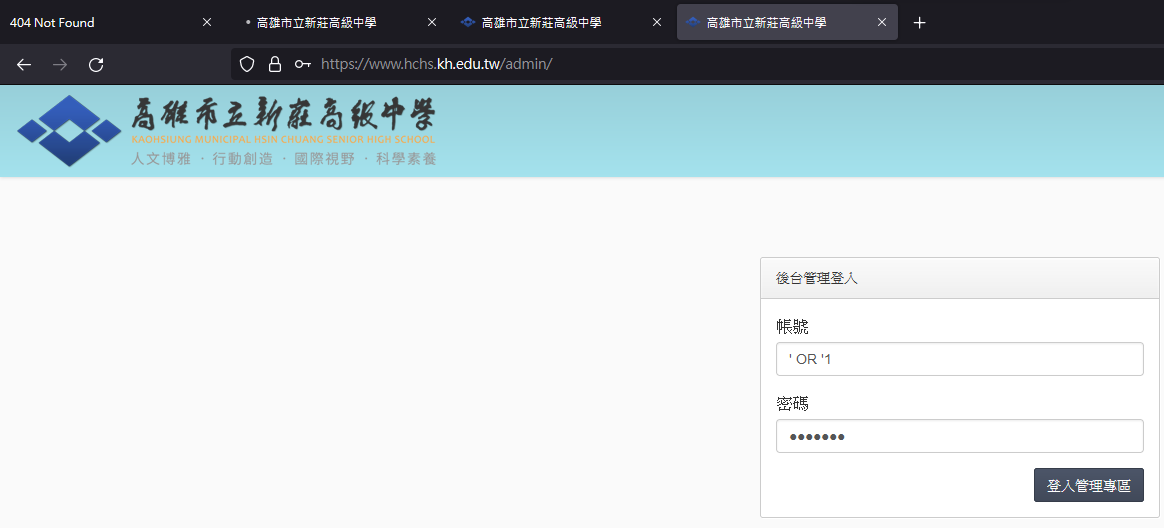Click the 高雄市立新莊高級中學 header title
Screen dimensions: 1164x528
tap(283, 114)
